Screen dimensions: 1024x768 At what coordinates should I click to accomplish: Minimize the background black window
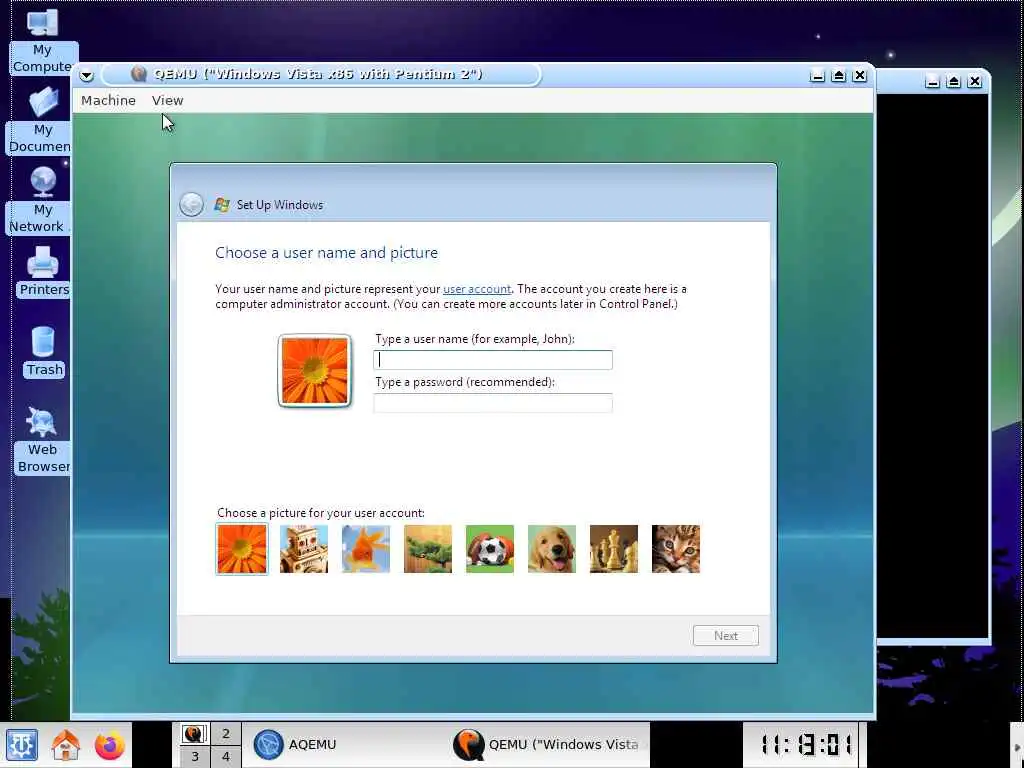coord(933,82)
